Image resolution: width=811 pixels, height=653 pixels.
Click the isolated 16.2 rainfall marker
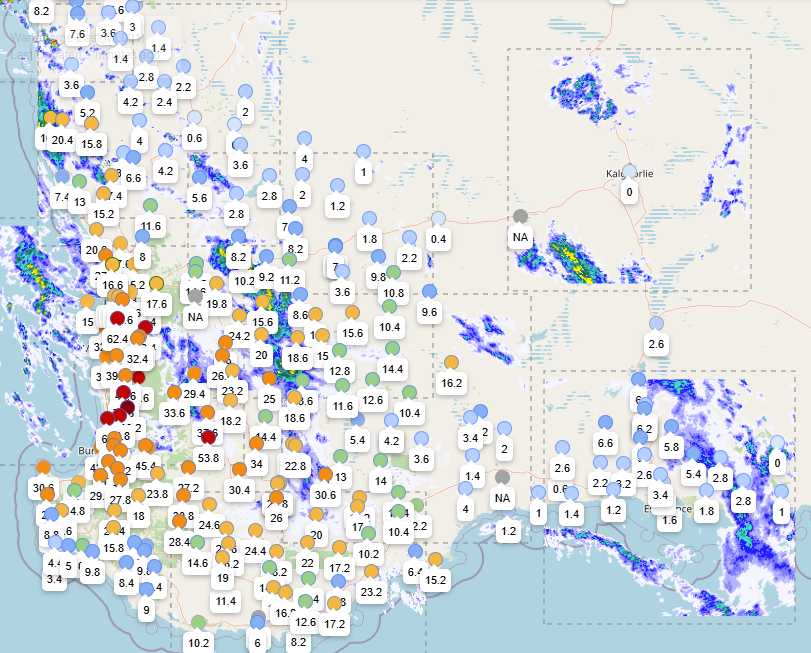452,362
